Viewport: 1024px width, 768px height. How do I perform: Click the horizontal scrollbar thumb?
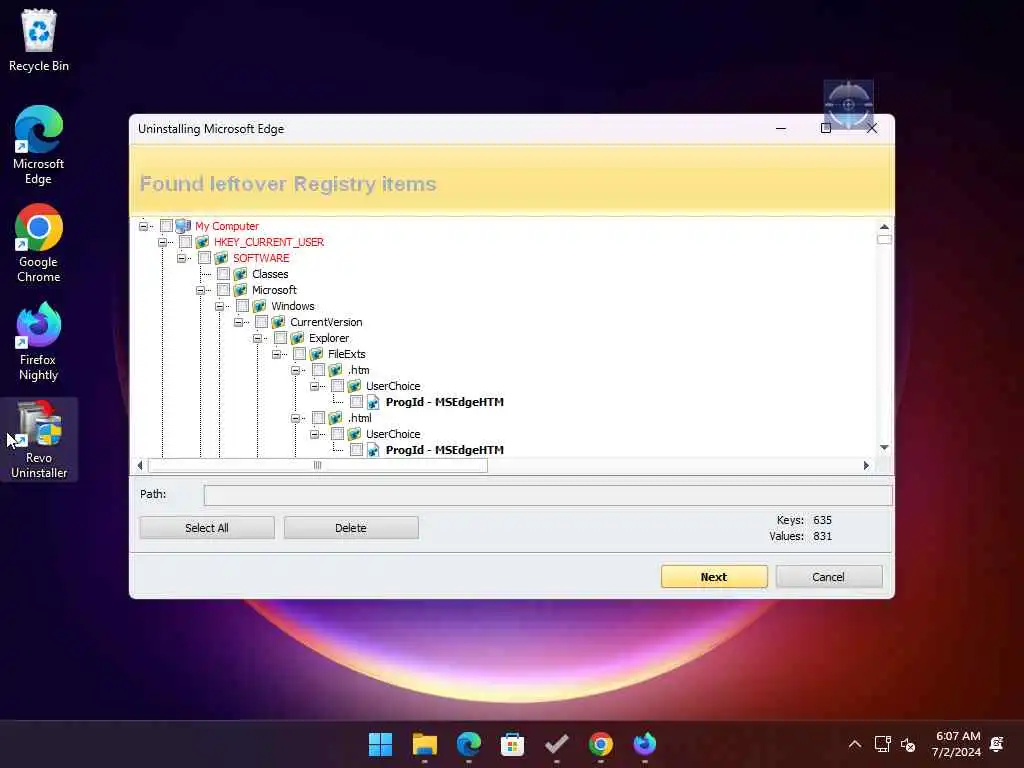pyautogui.click(x=317, y=465)
